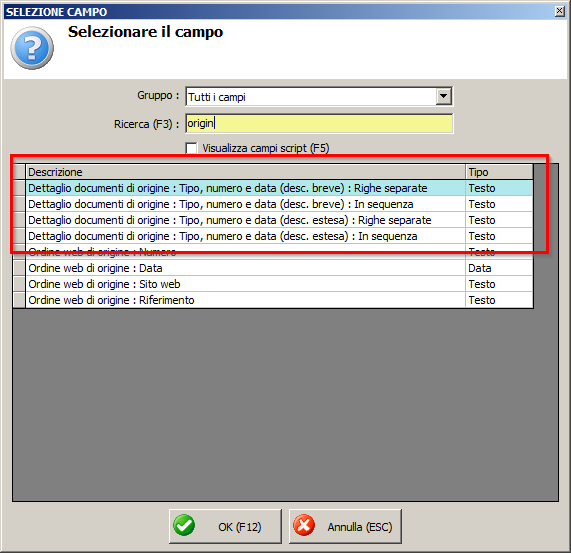Open the Gruppo dropdown arrow
This screenshot has width=571, height=553.
443,96
